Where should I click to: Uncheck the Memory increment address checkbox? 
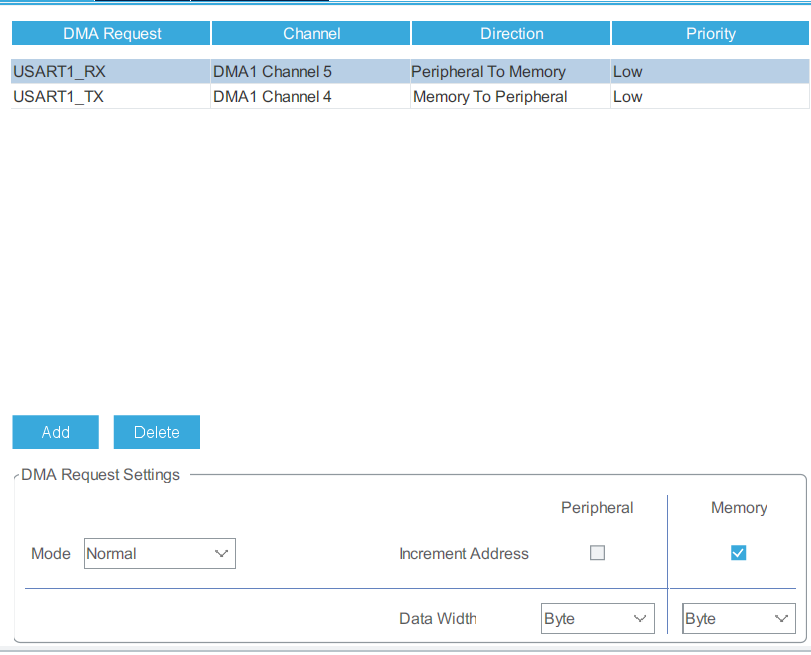coord(738,553)
